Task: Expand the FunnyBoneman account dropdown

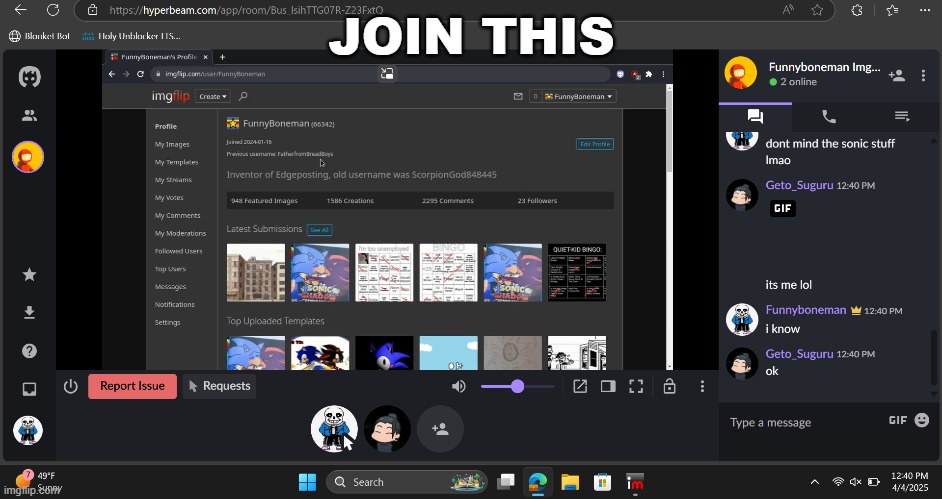Action: [x=579, y=96]
